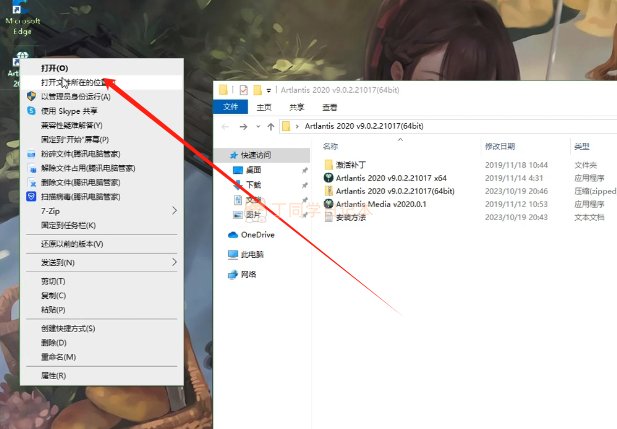This screenshot has height=429, width=617.
Task: Go forward with Explorer Forward arrow
Action: tap(244, 126)
